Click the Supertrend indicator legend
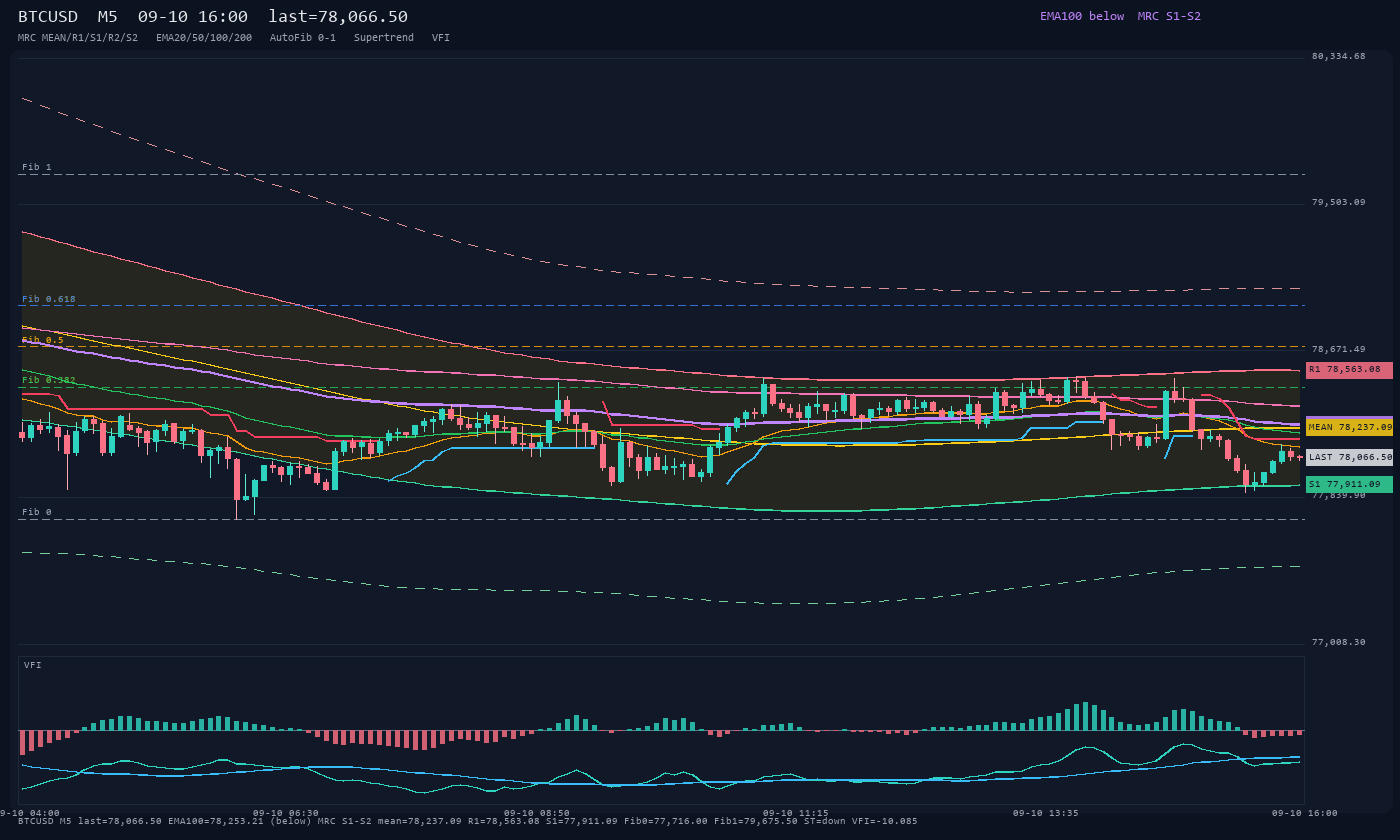1400x840 pixels. (x=384, y=38)
